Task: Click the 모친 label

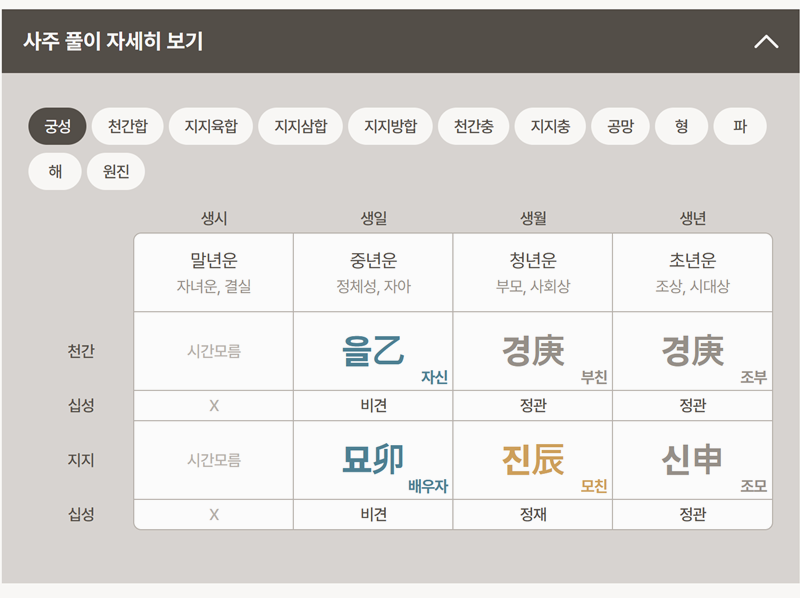Action: (x=594, y=486)
